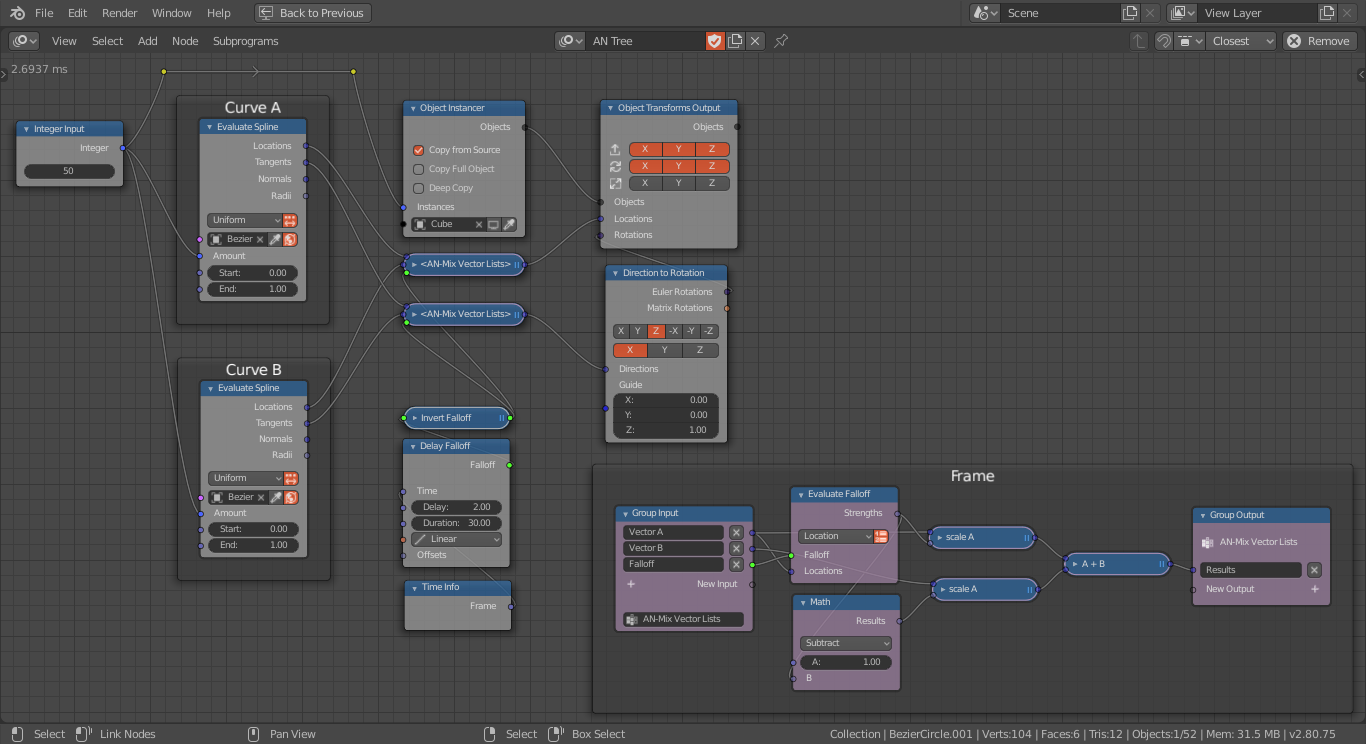Select Y guide axis in Direction to Rotation
The width and height of the screenshot is (1366, 744).
click(x=665, y=350)
